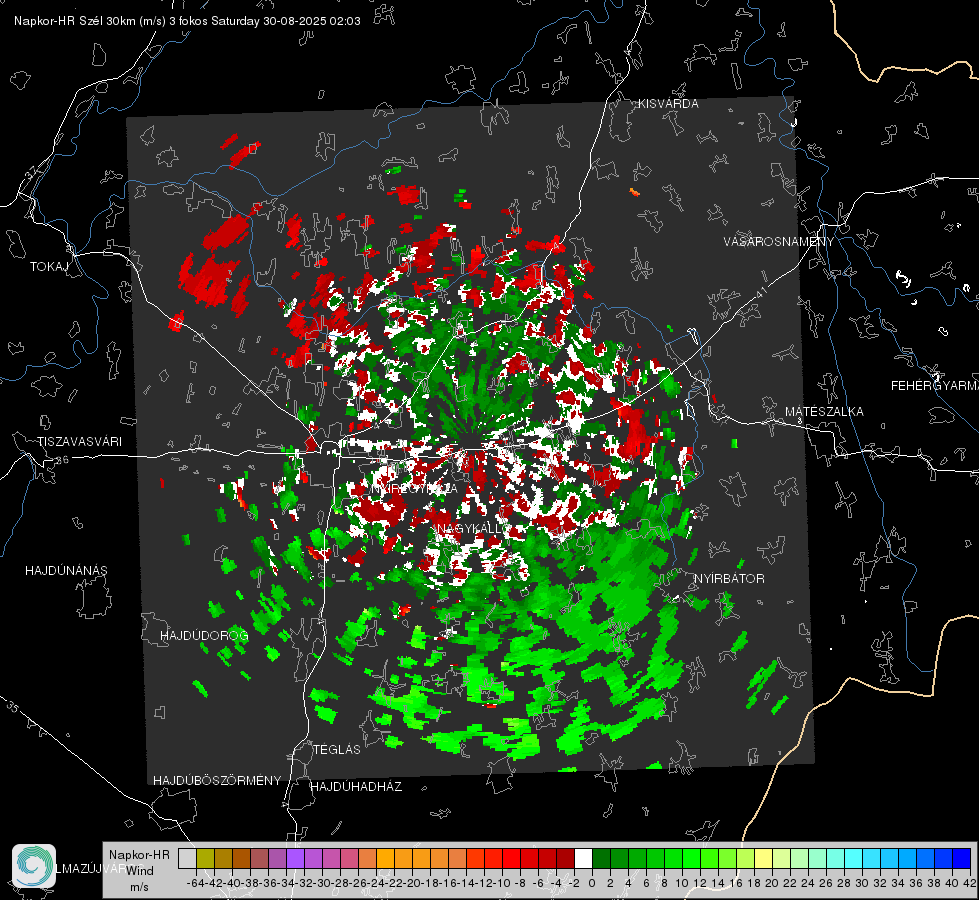Image resolution: width=979 pixels, height=900 pixels.
Task: Click road number 37 near Tokaj
Action: click(31, 171)
